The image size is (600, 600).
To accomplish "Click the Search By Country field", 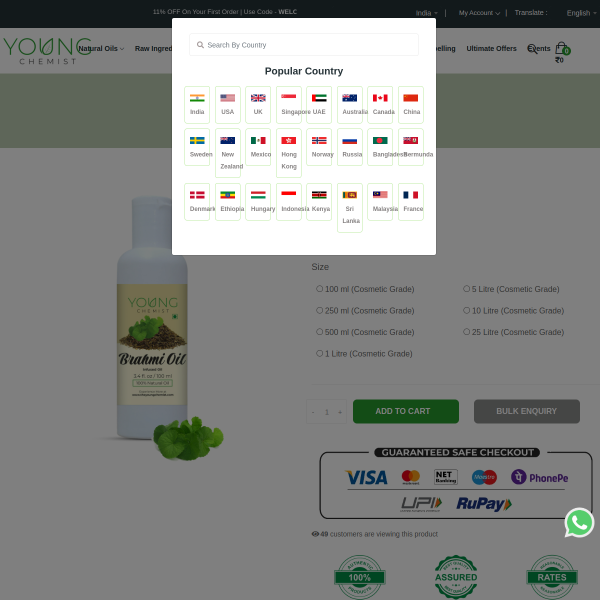I will [304, 45].
